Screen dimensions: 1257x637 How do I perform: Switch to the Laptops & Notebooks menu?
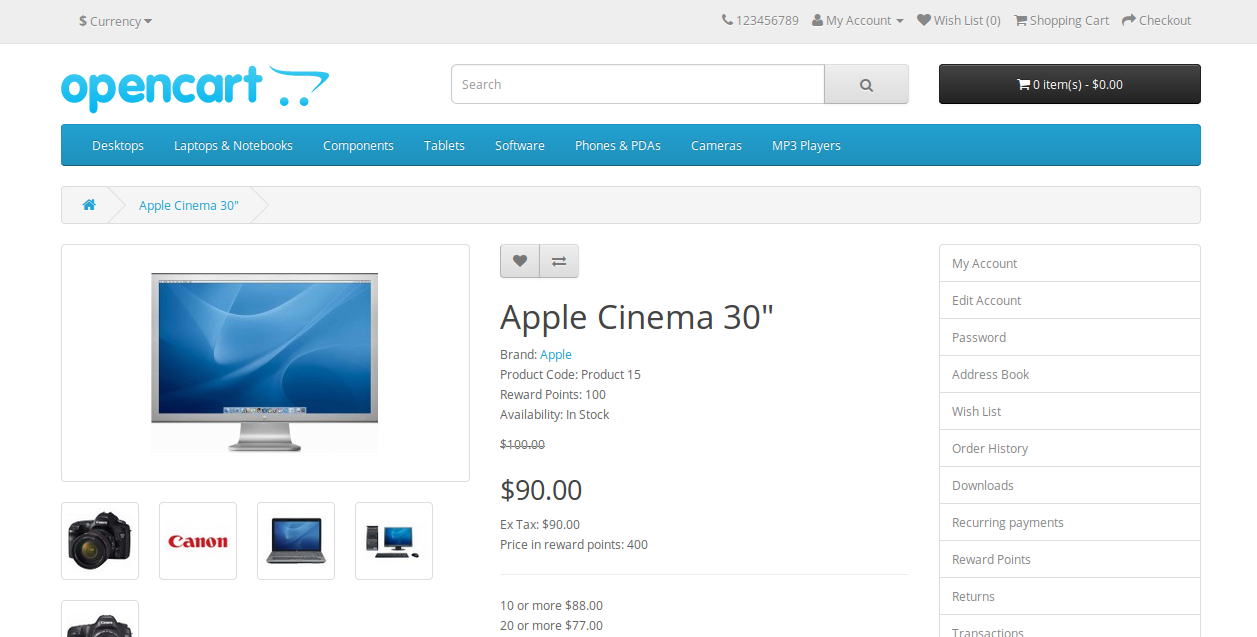tap(233, 145)
